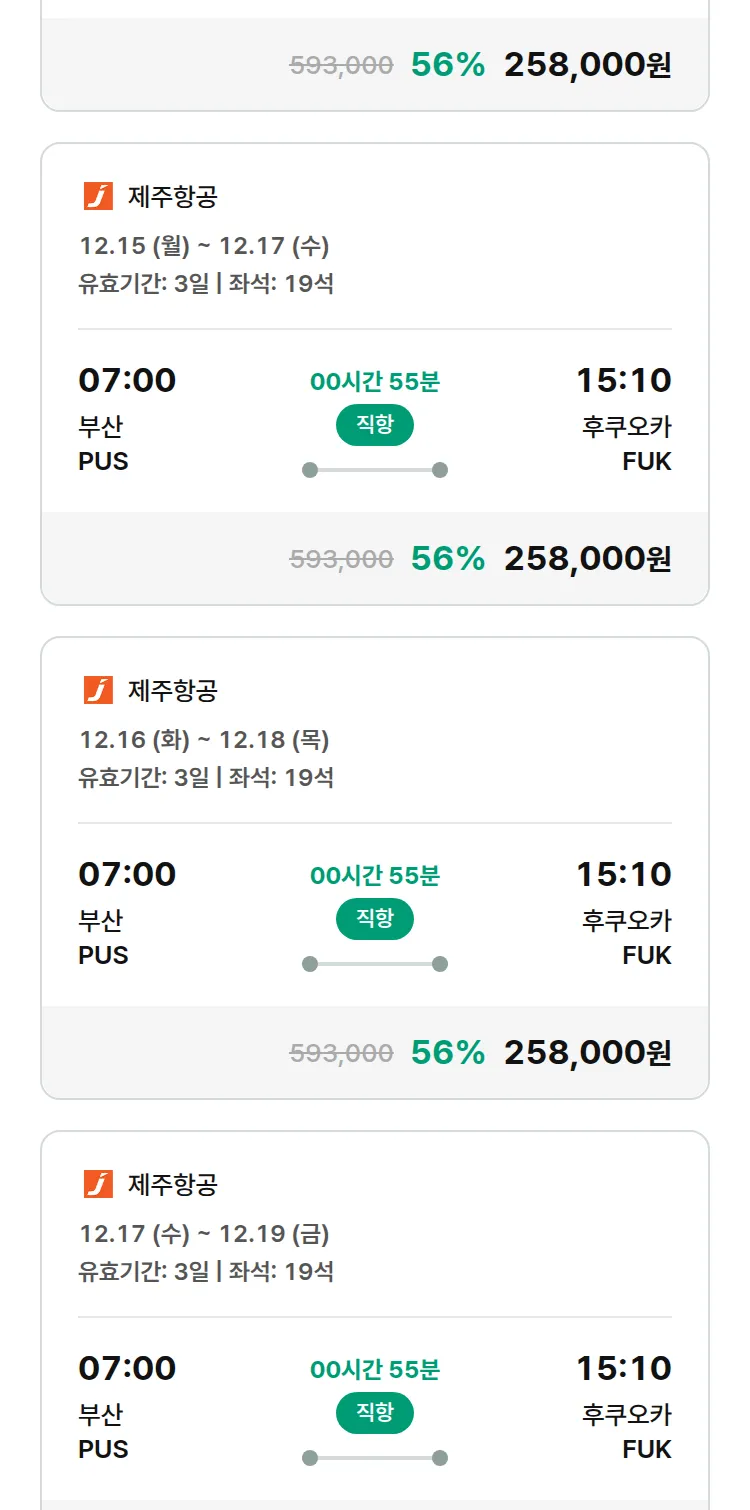This screenshot has height=1510, width=750.
Task: Select the 258,000원 price on the 12.16 flight
Action: pos(587,1053)
